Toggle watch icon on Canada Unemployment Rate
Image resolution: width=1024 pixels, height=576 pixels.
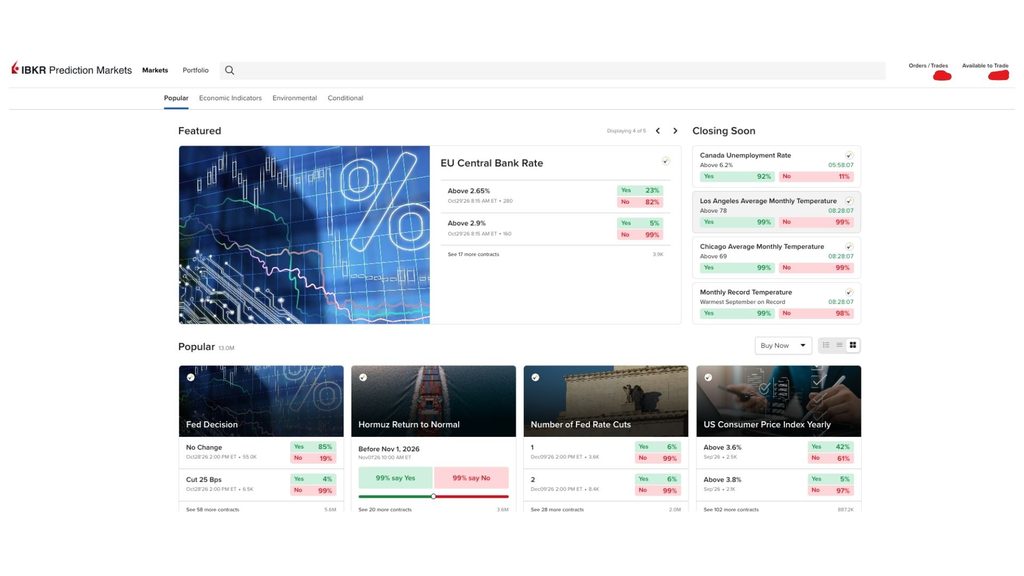pyautogui.click(x=849, y=155)
